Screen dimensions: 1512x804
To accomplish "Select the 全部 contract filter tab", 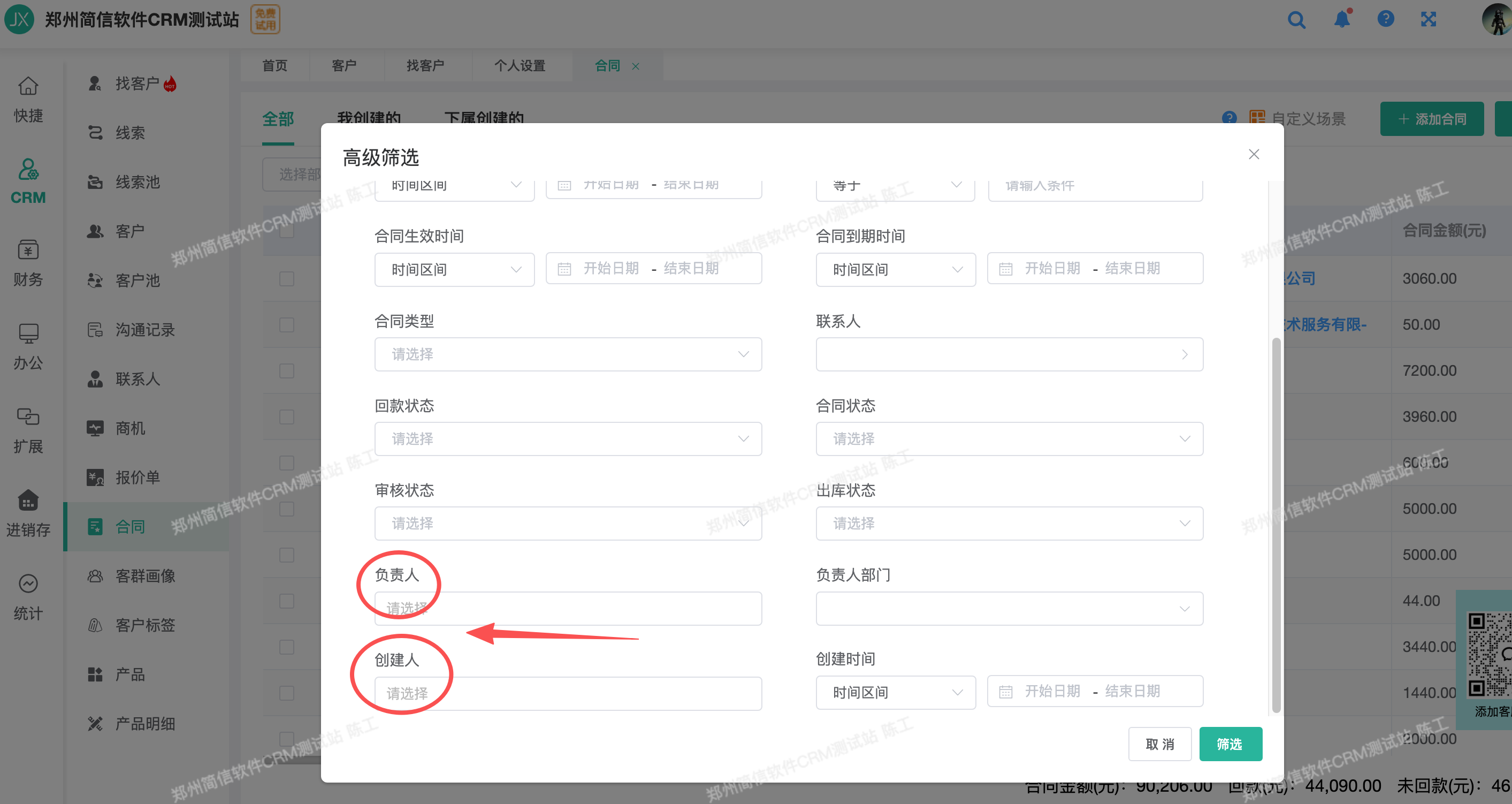I will [278, 119].
